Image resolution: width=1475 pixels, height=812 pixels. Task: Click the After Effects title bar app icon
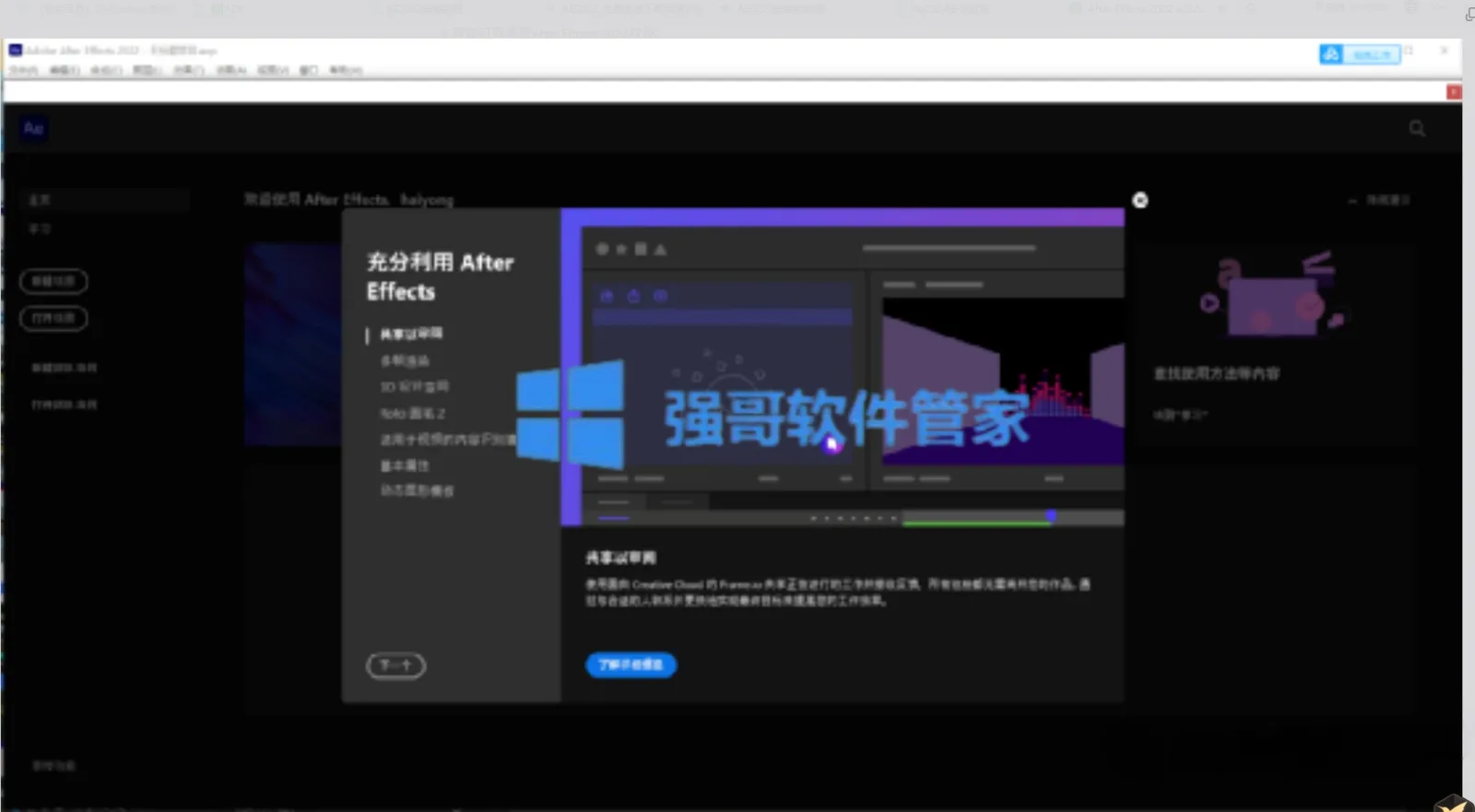pos(15,50)
